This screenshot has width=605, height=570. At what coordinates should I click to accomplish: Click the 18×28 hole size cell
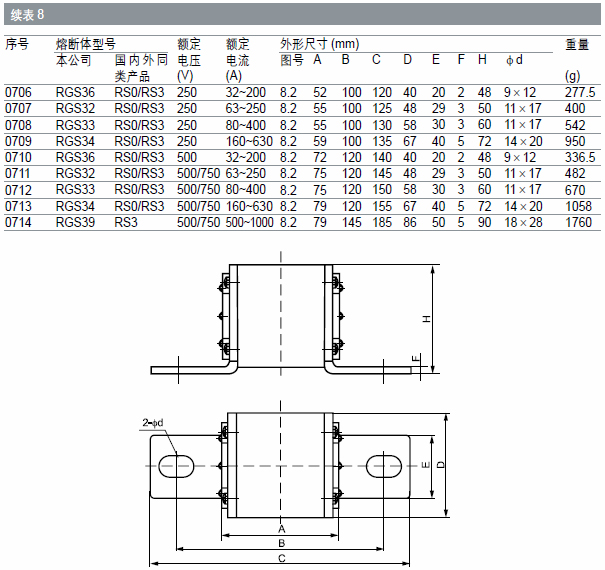[x=524, y=222]
